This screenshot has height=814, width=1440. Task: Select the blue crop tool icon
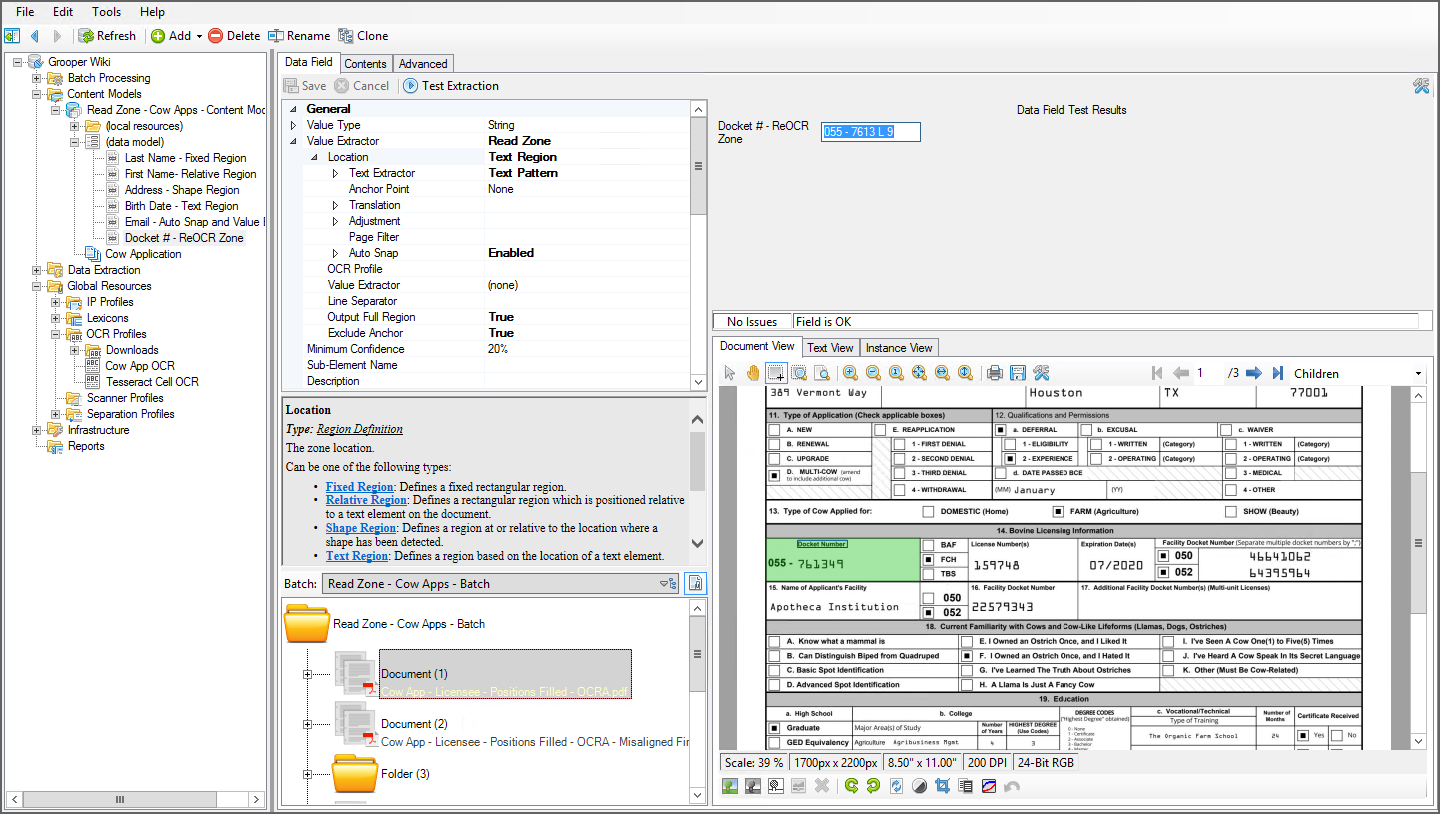(x=941, y=786)
